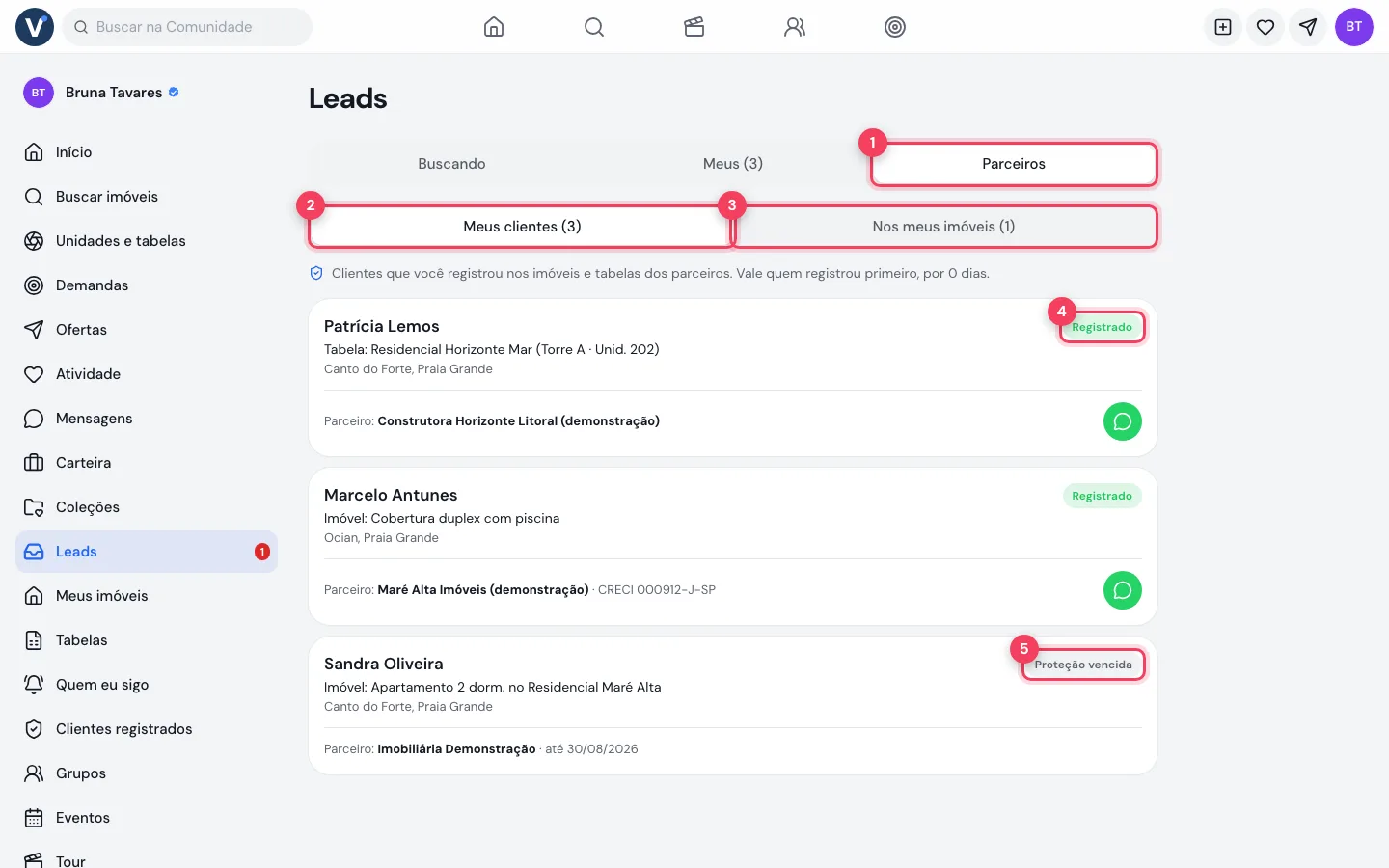Open the people icon in top navigation
The image size is (1389, 868).
[x=795, y=27]
